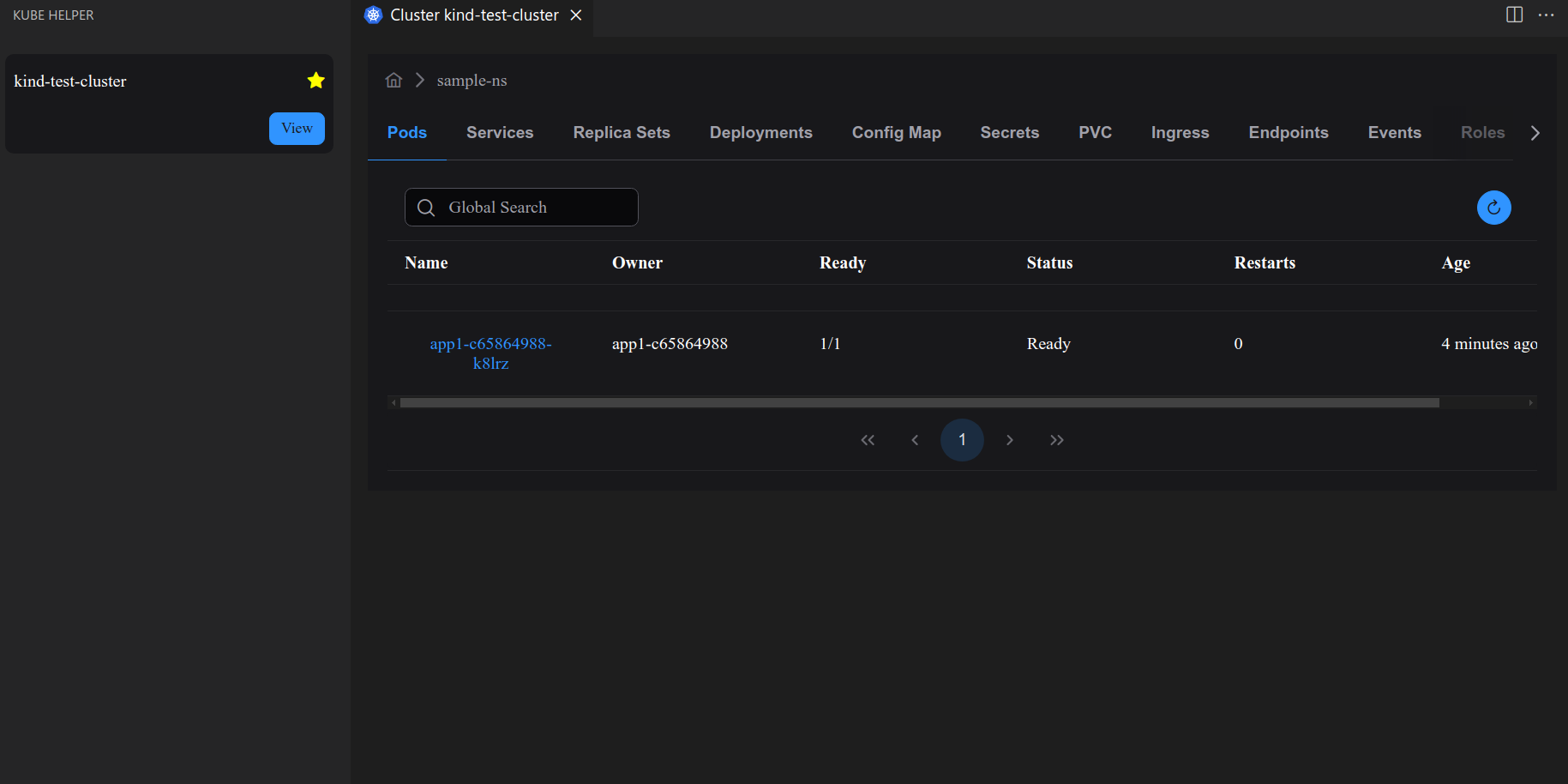Select the Cluster kind-test-cluster editor tab
Viewport: 1568px width, 784px height.
point(474,15)
